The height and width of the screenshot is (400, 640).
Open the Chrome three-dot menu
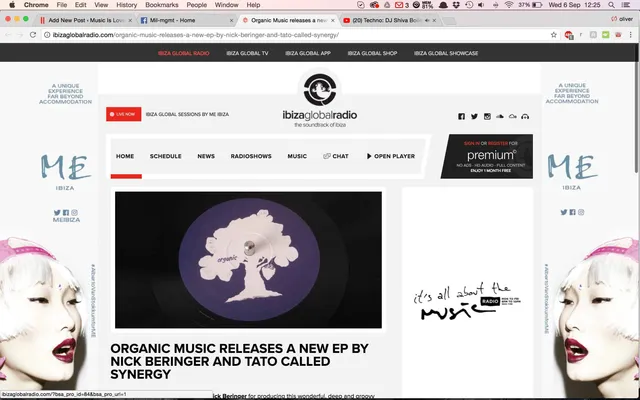pyautogui.click(x=631, y=35)
